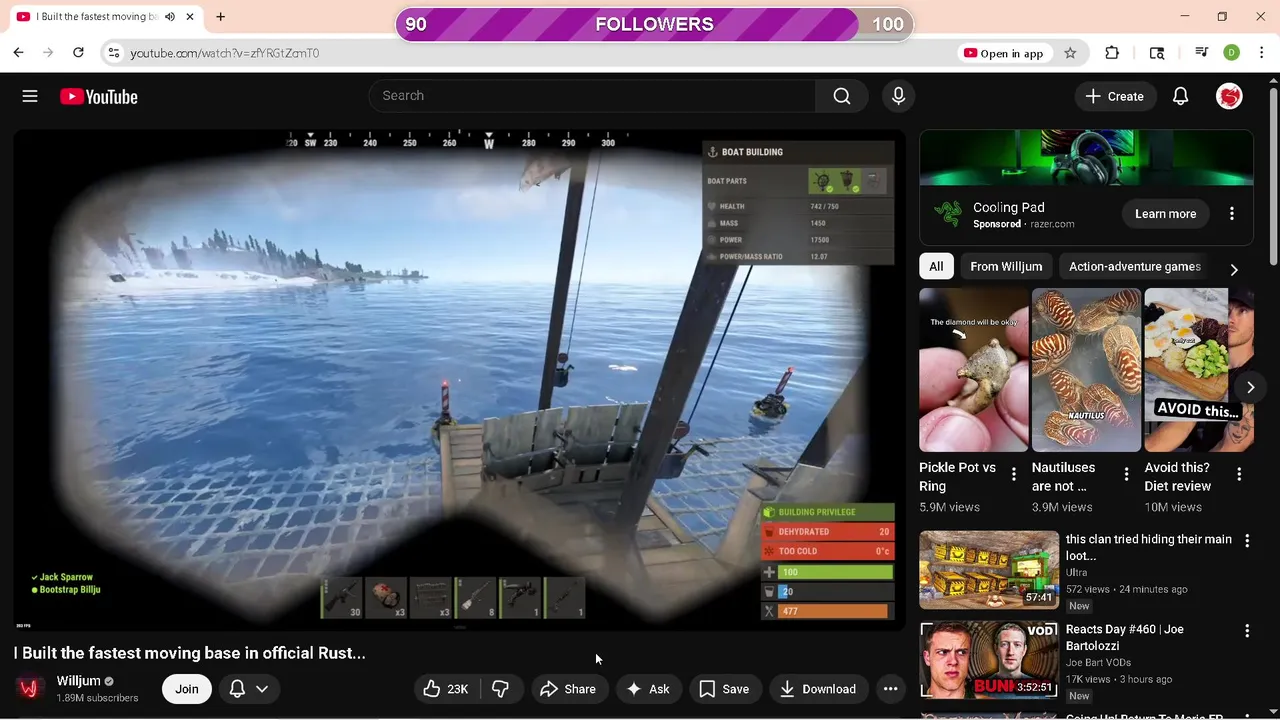Image resolution: width=1280 pixels, height=720 pixels.
Task: Open the browser three-dot menu
Action: pyautogui.click(x=1263, y=53)
